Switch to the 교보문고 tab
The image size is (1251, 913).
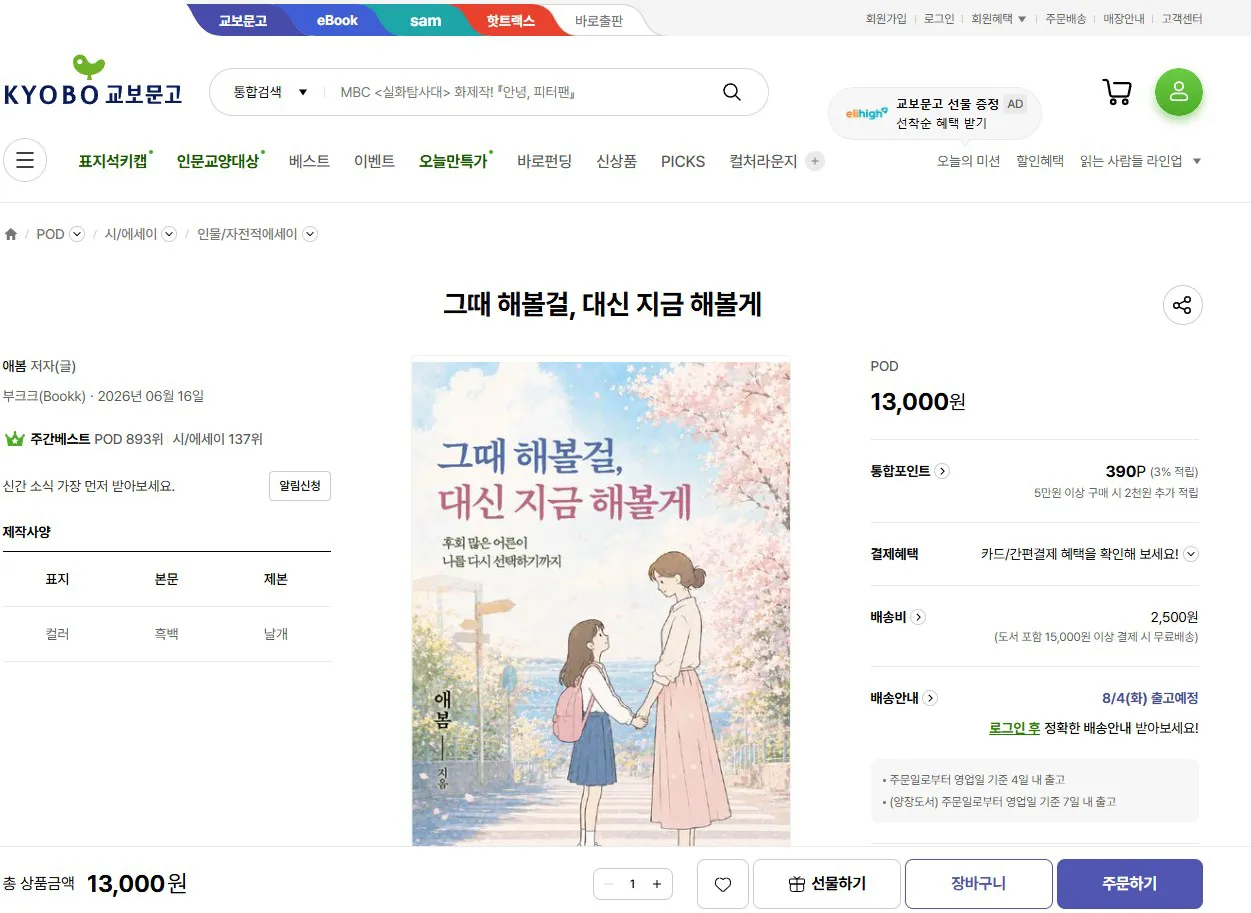pos(243,20)
